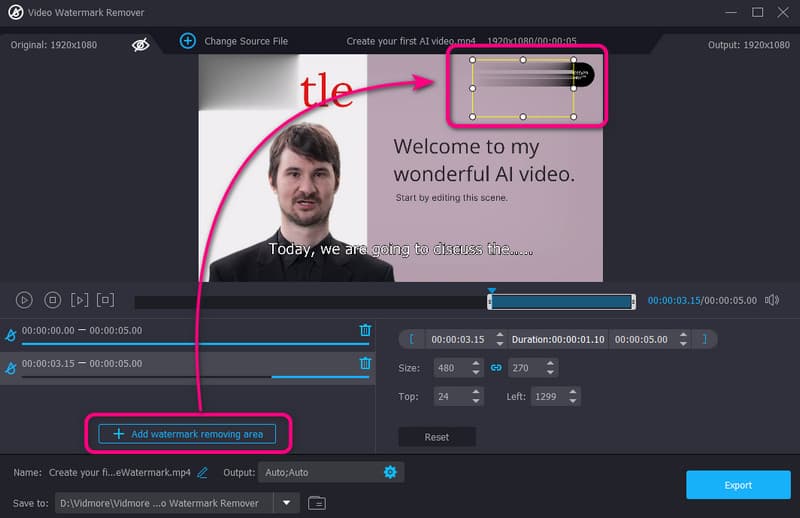Adjust the Left position stepper
The image size is (800, 518).
pos(573,397)
